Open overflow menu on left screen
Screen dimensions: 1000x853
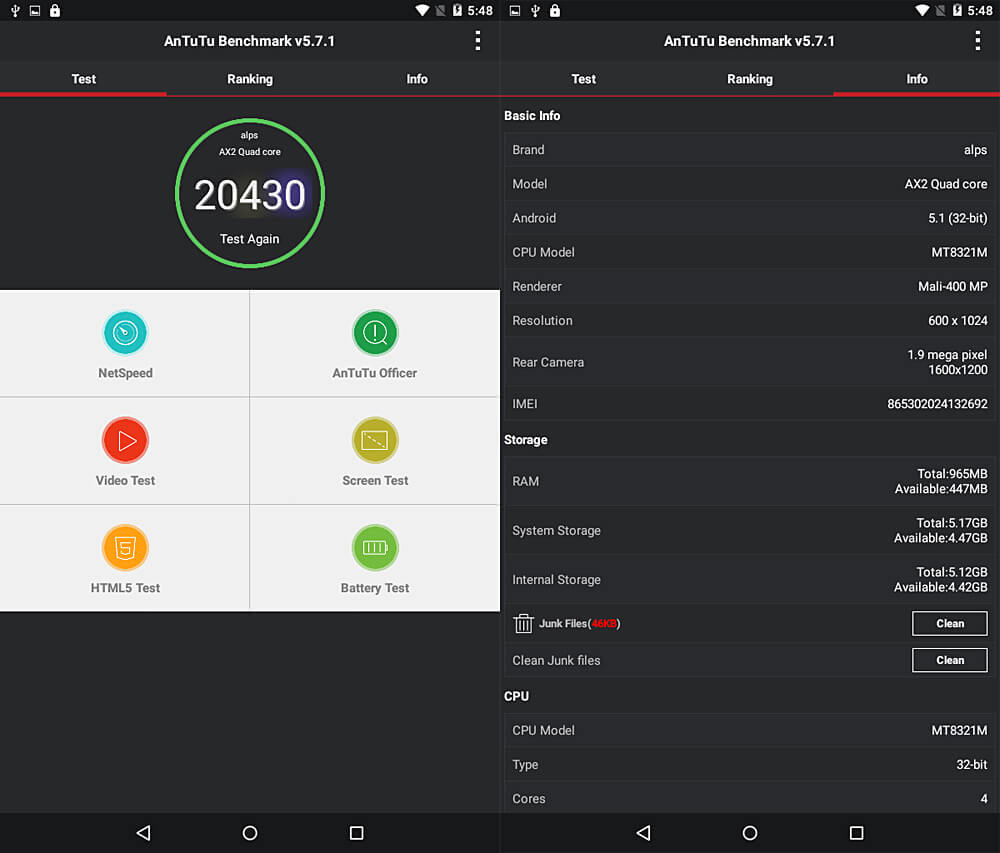click(x=478, y=41)
